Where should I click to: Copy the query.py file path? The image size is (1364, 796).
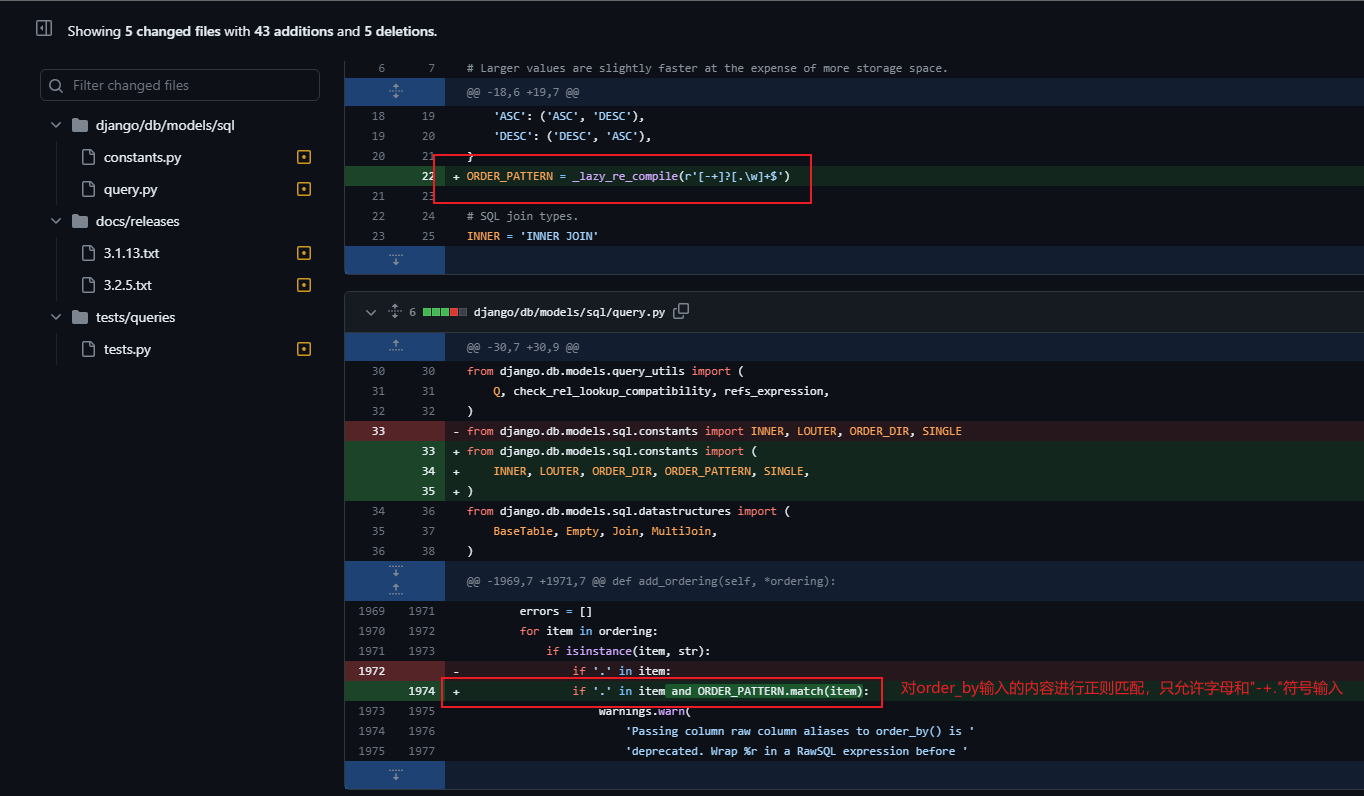681,311
